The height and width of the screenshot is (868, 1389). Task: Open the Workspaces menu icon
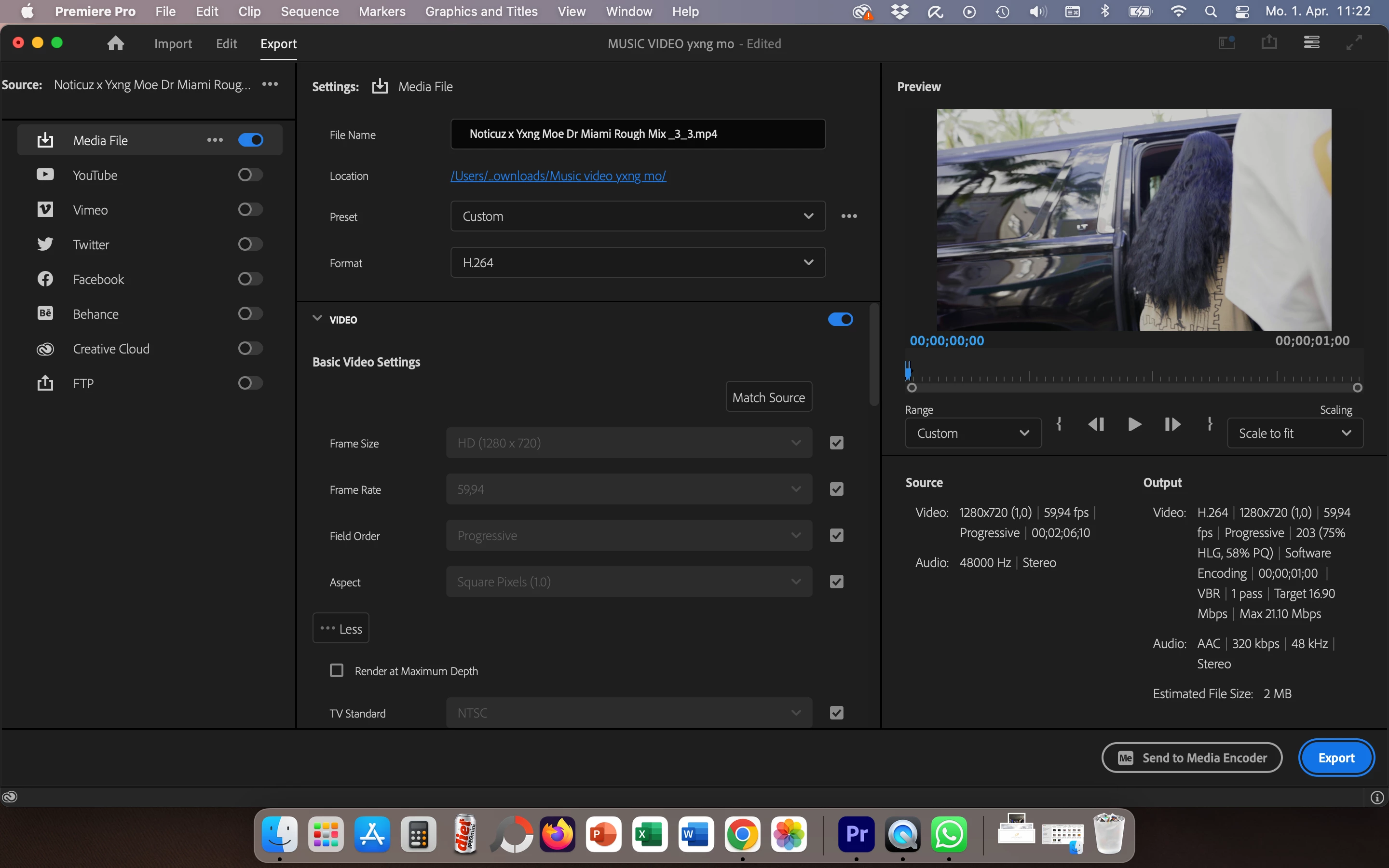click(1311, 42)
